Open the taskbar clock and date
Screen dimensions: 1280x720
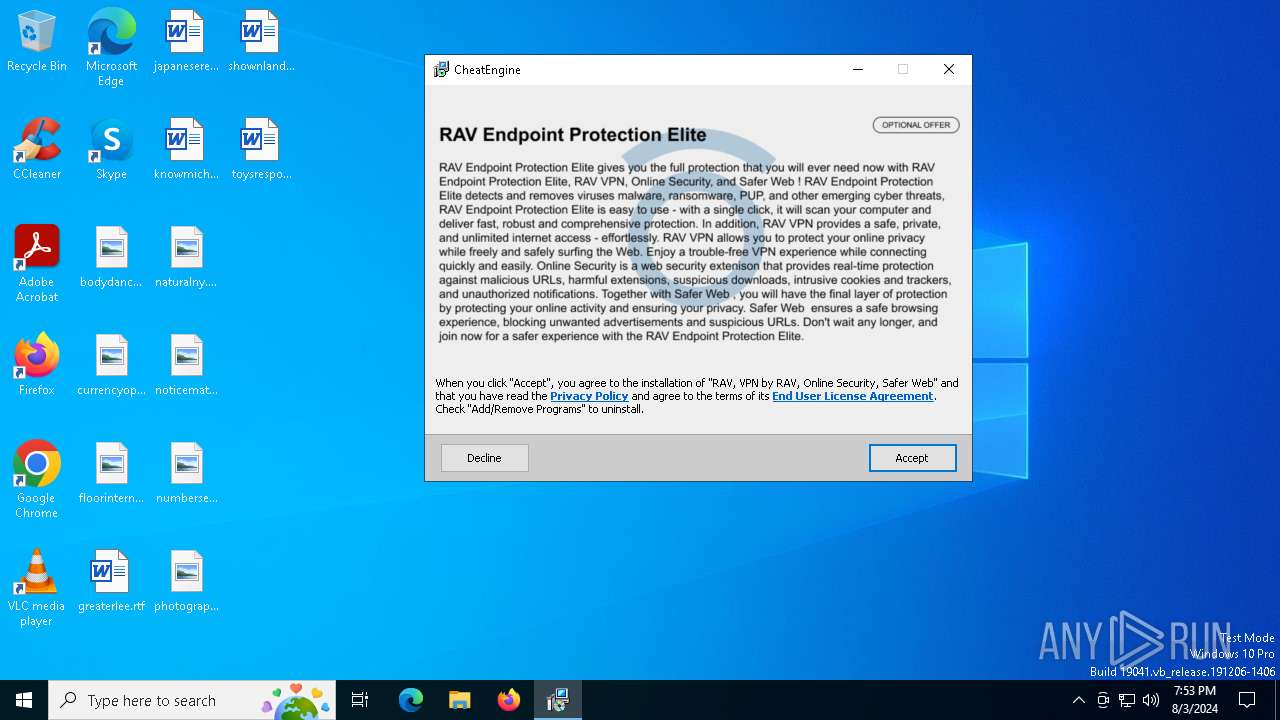(x=1195, y=700)
